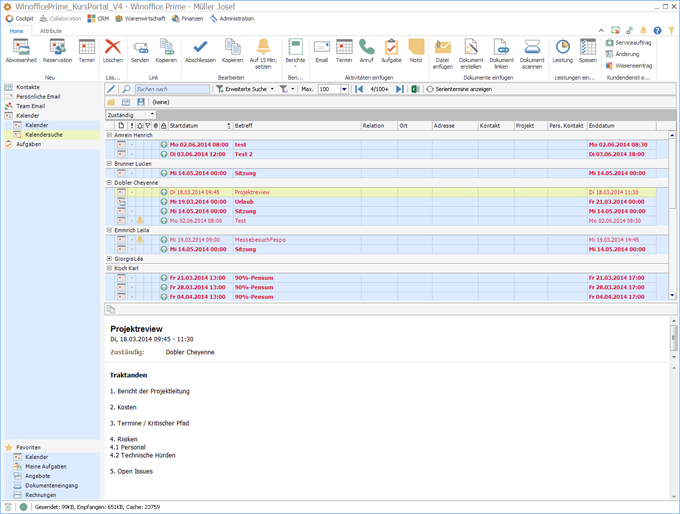Open Team Email in the navigation
This screenshot has width=680, height=514.
tap(30, 106)
